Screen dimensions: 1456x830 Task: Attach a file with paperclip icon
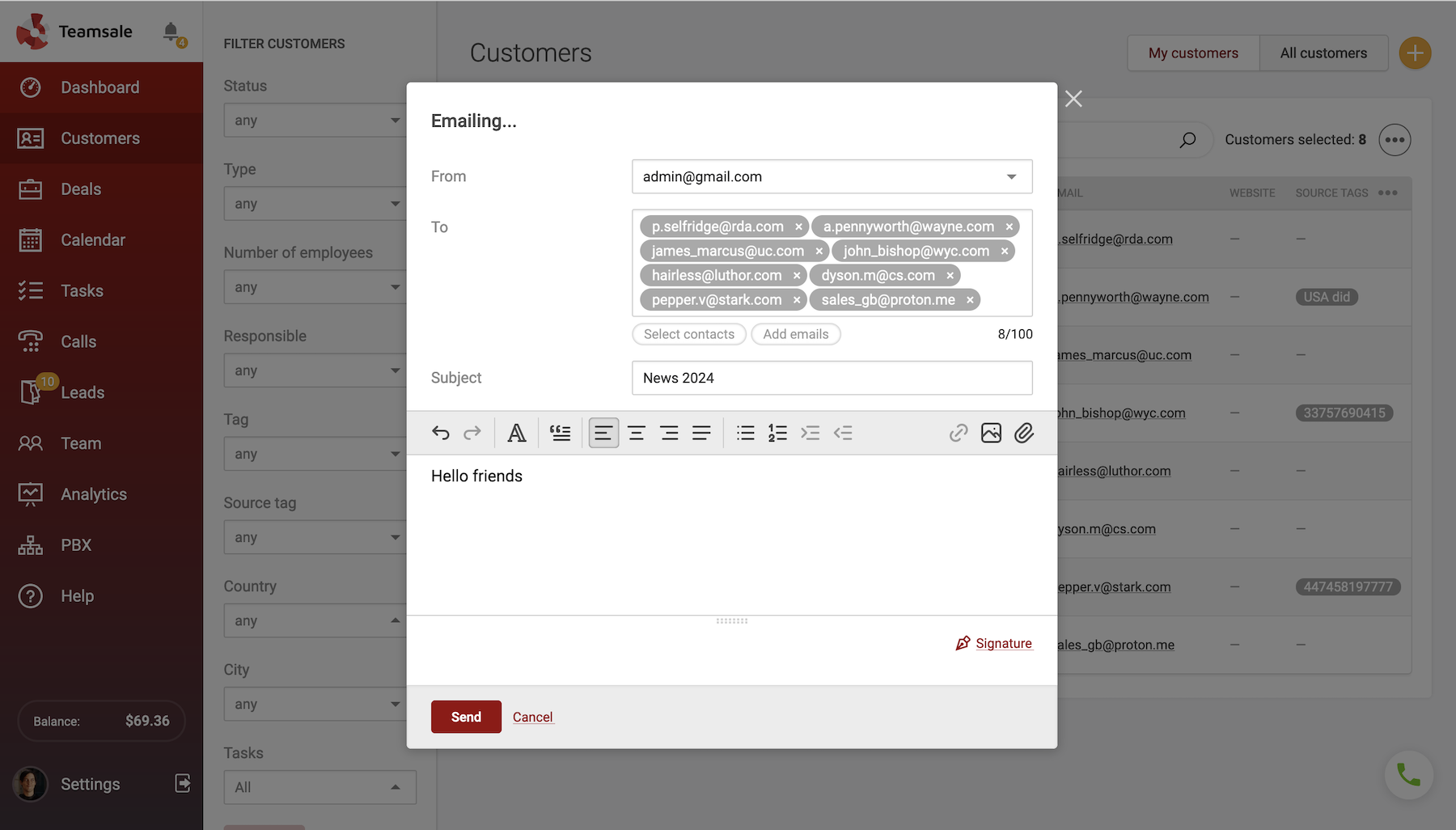1024,434
